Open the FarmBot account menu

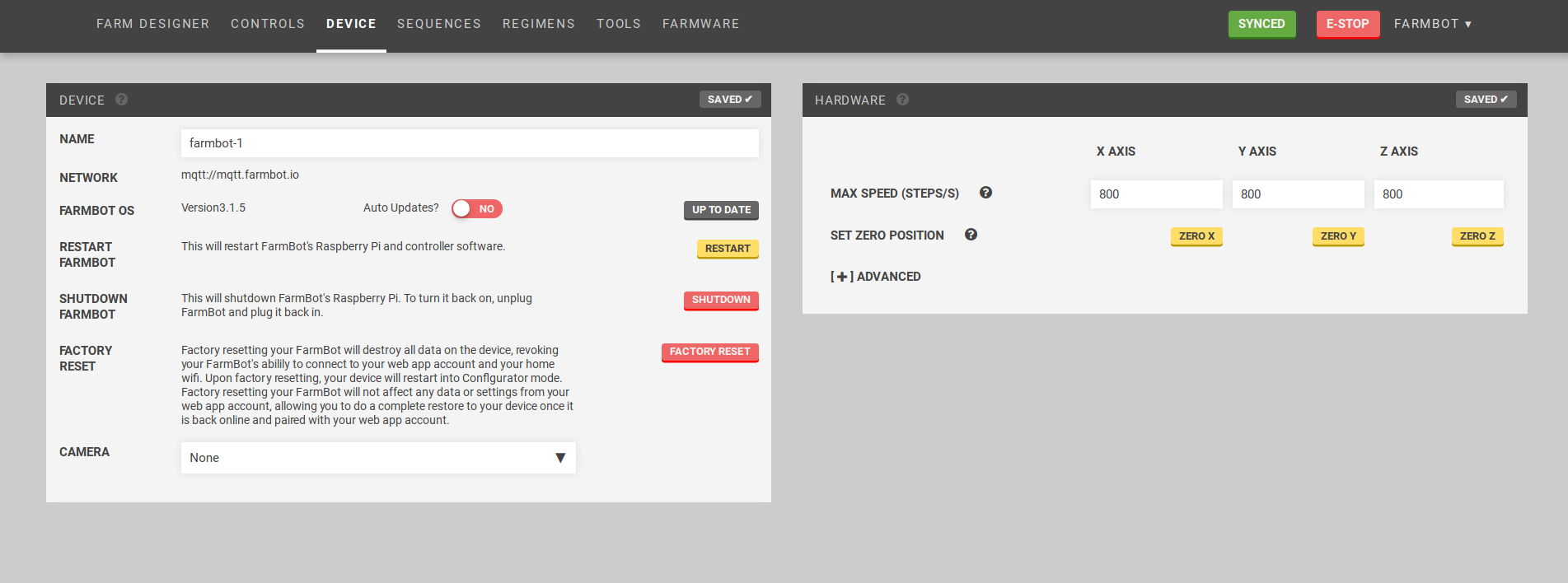pos(1432,24)
